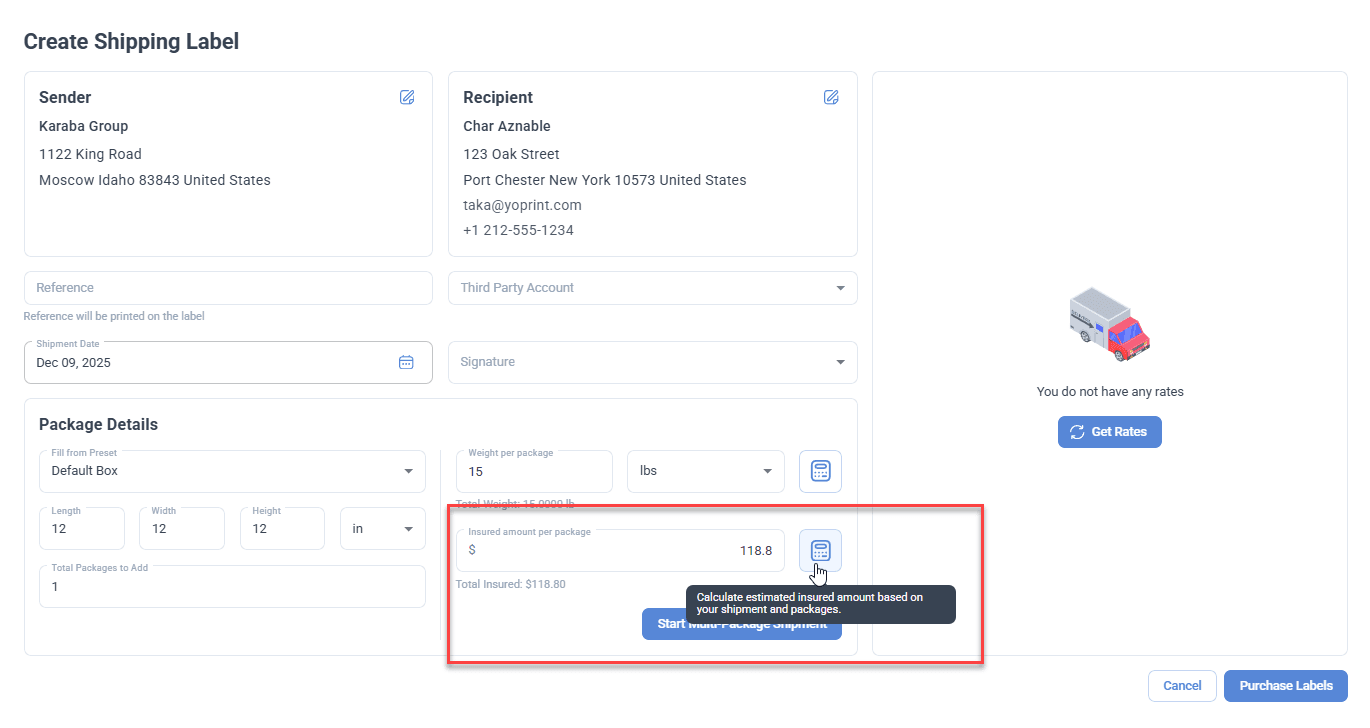Edit the Sender address

pos(407,97)
